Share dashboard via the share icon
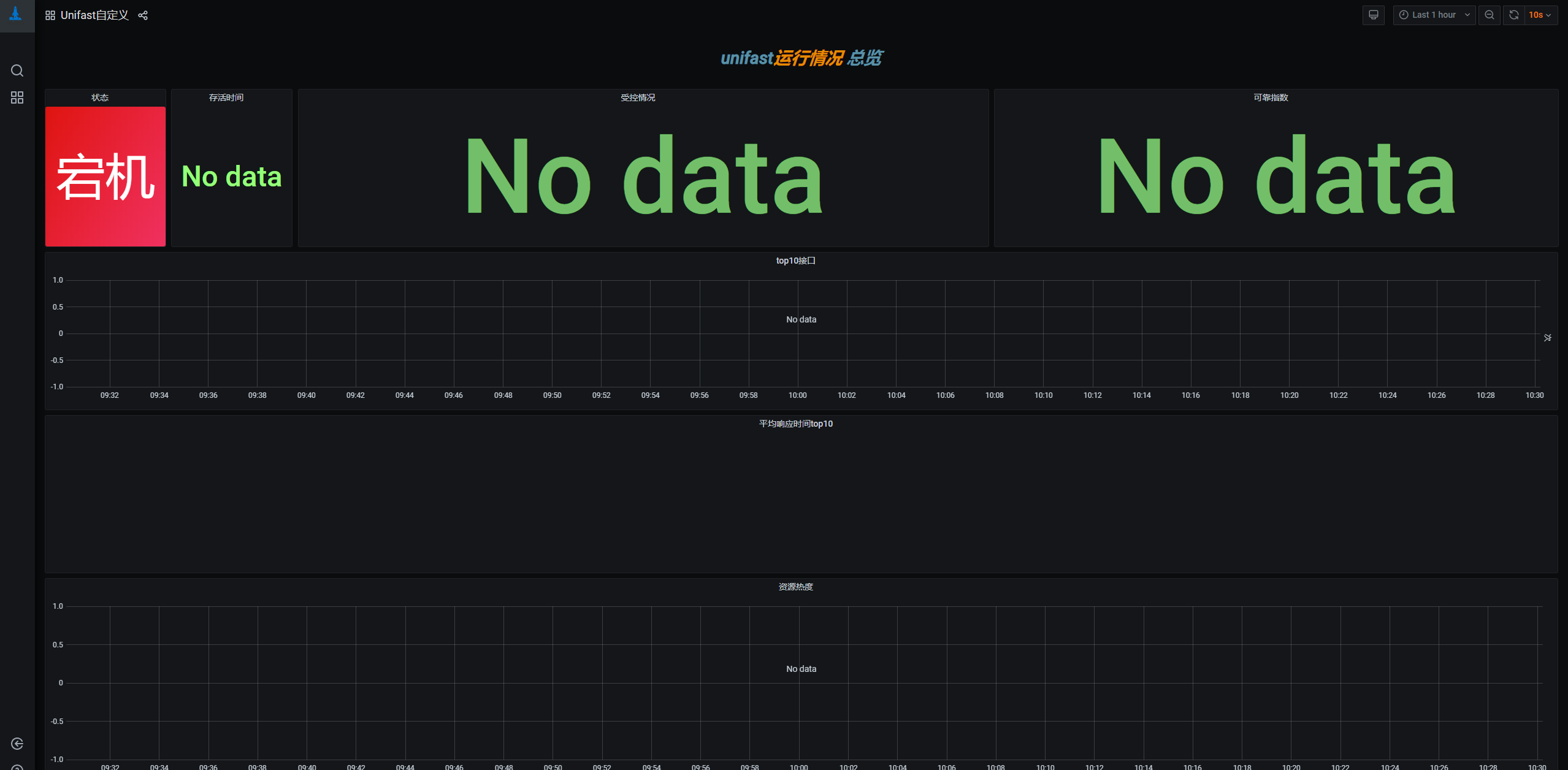 coord(143,15)
